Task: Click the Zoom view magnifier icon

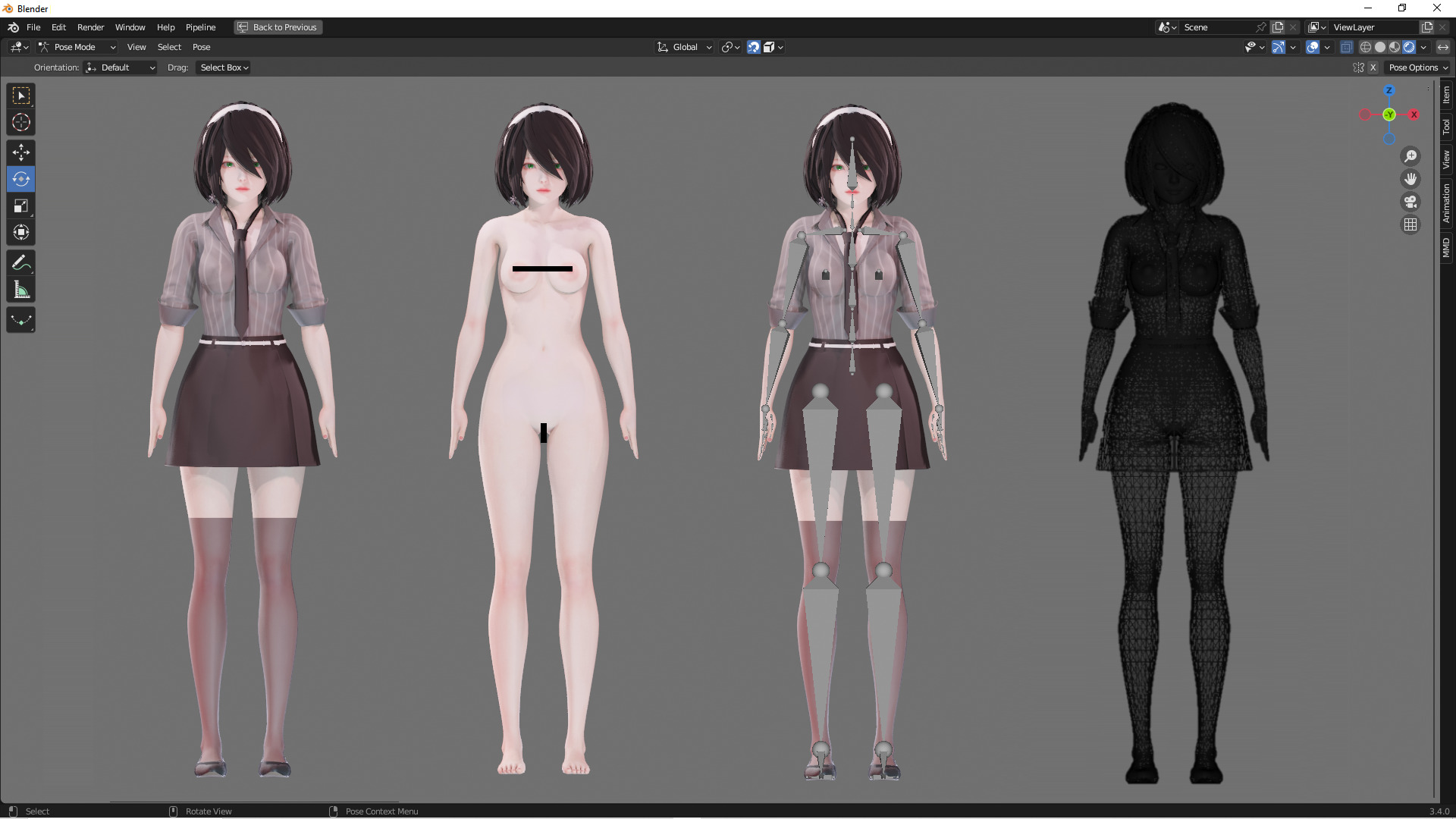Action: pos(1410,156)
